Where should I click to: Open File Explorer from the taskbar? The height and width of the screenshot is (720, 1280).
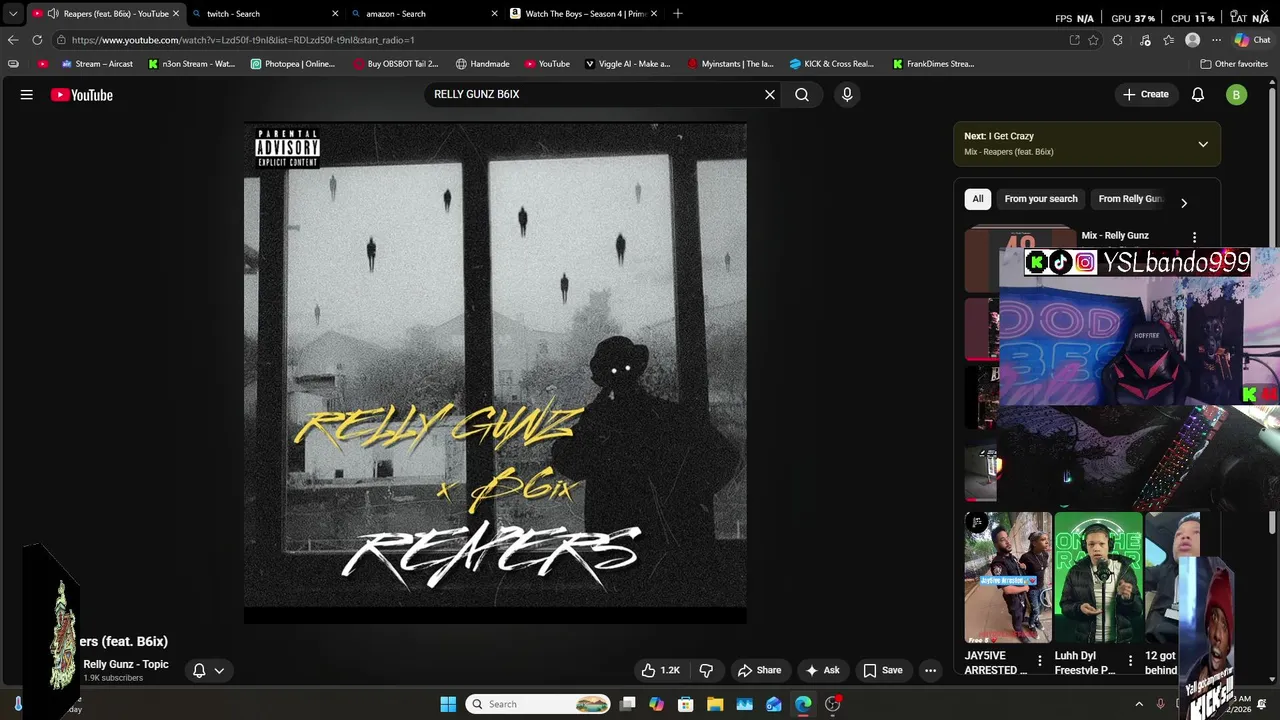point(715,704)
